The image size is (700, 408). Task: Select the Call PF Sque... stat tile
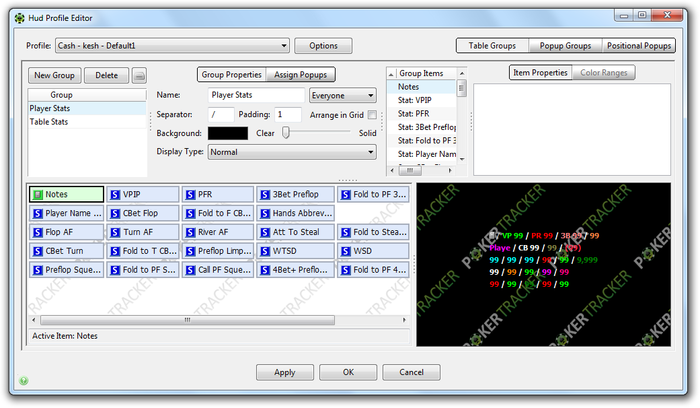pyautogui.click(x=218, y=270)
